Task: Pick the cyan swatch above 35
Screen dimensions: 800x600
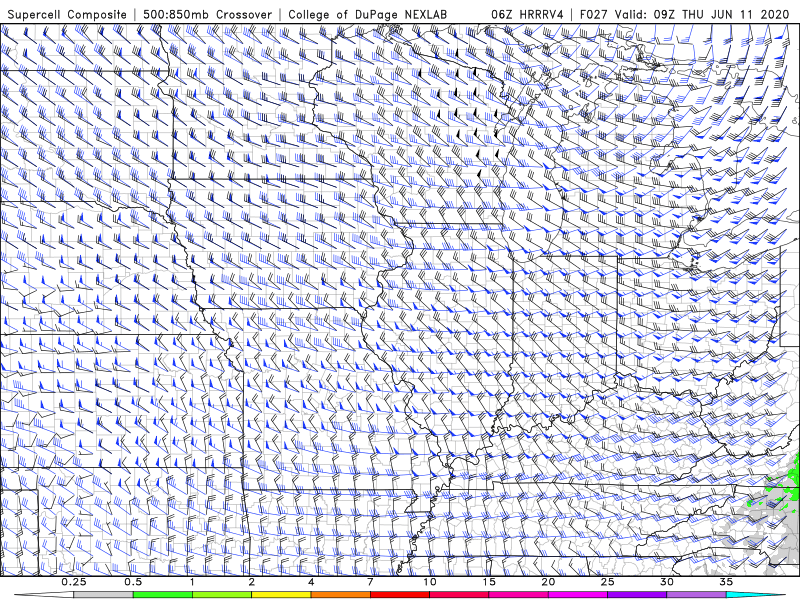Action: tap(755, 595)
